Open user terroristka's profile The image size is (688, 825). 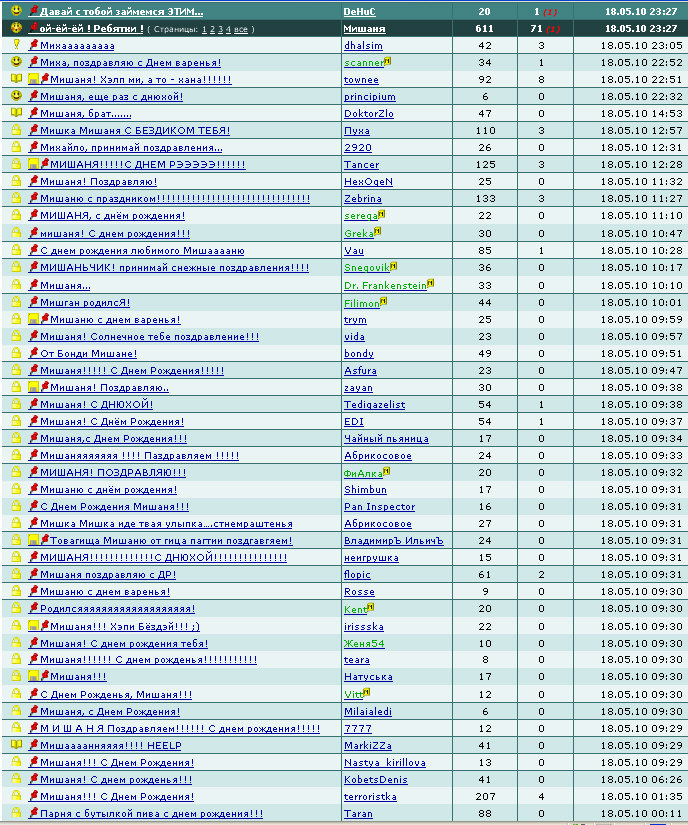click(370, 797)
